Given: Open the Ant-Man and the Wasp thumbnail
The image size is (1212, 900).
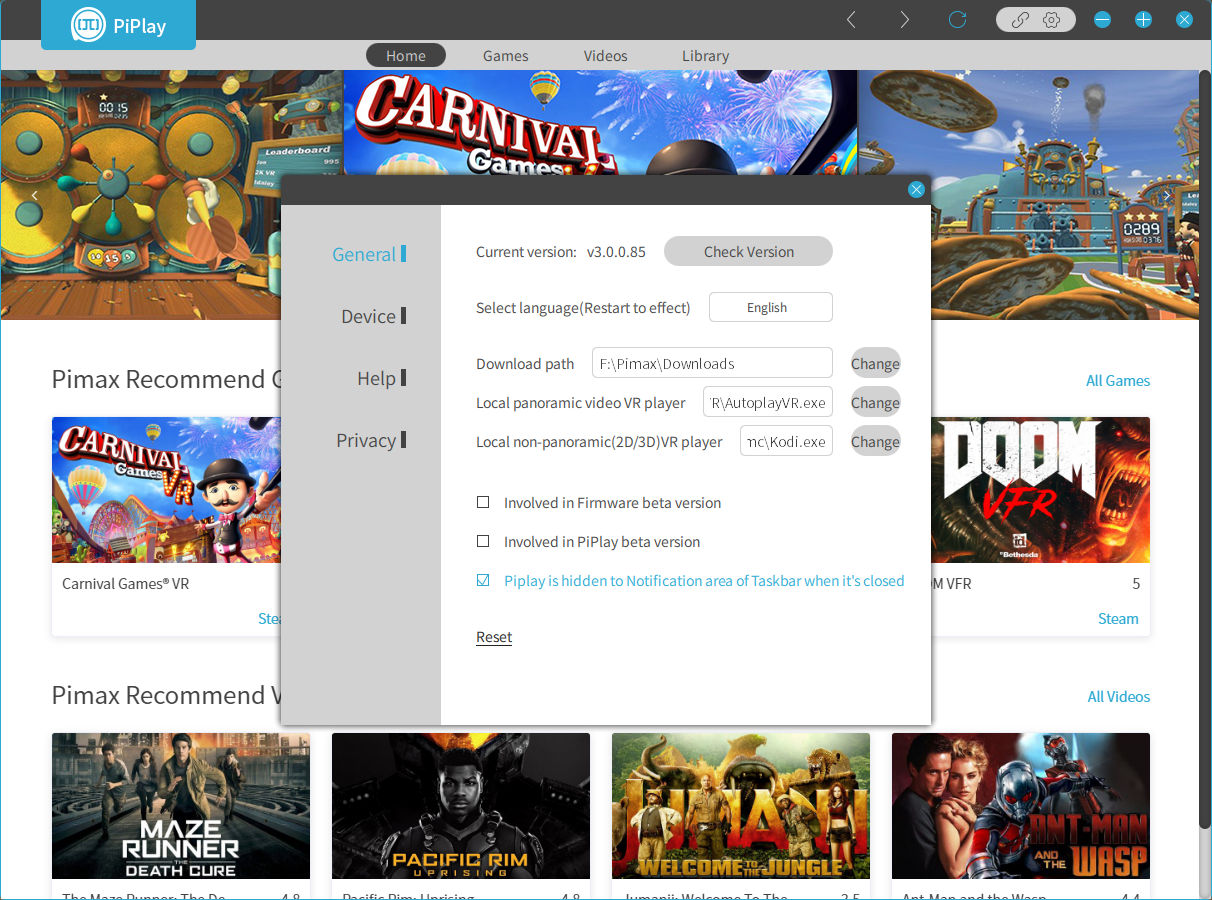Looking at the screenshot, I should pyautogui.click(x=1021, y=806).
